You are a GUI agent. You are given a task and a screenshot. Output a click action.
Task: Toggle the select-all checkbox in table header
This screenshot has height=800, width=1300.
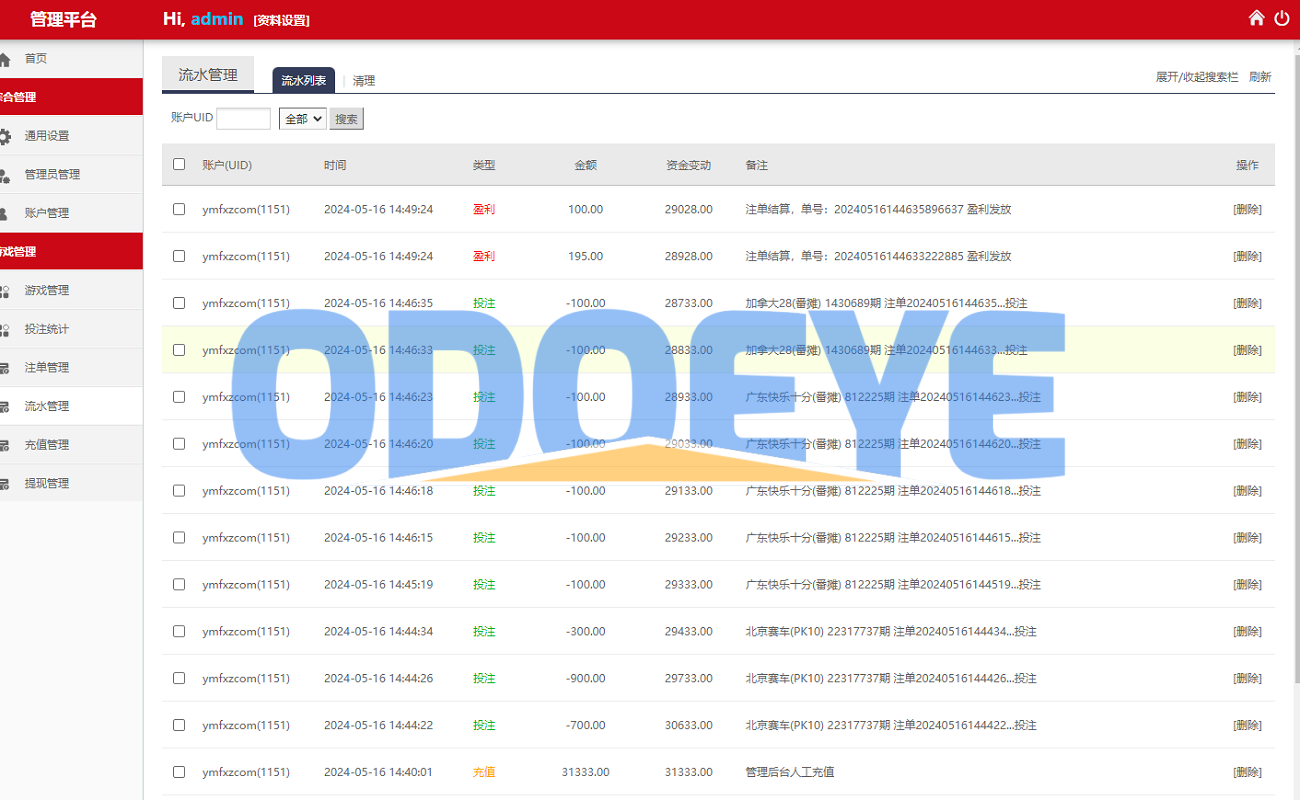pos(179,164)
